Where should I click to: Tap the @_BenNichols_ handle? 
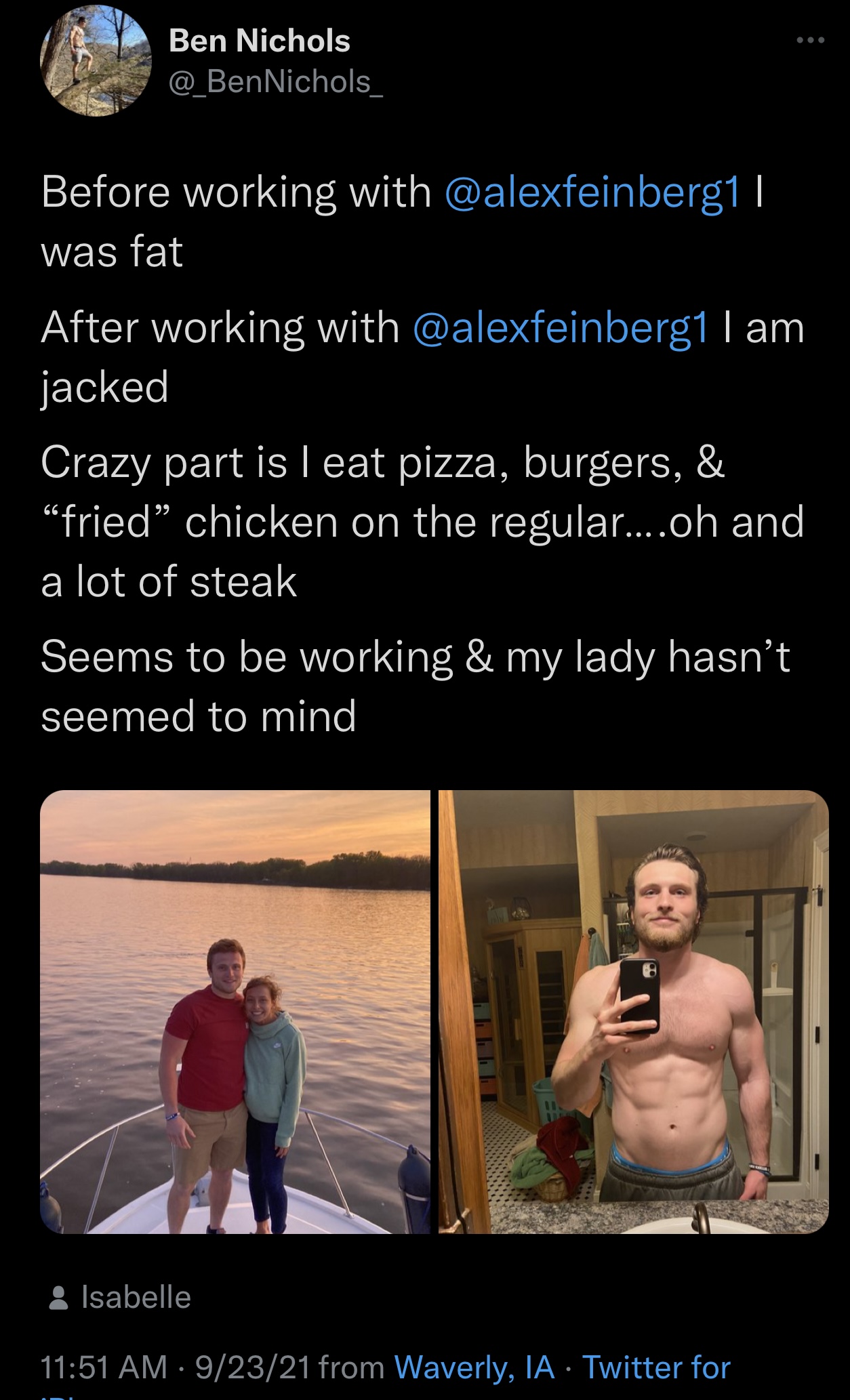point(275,82)
